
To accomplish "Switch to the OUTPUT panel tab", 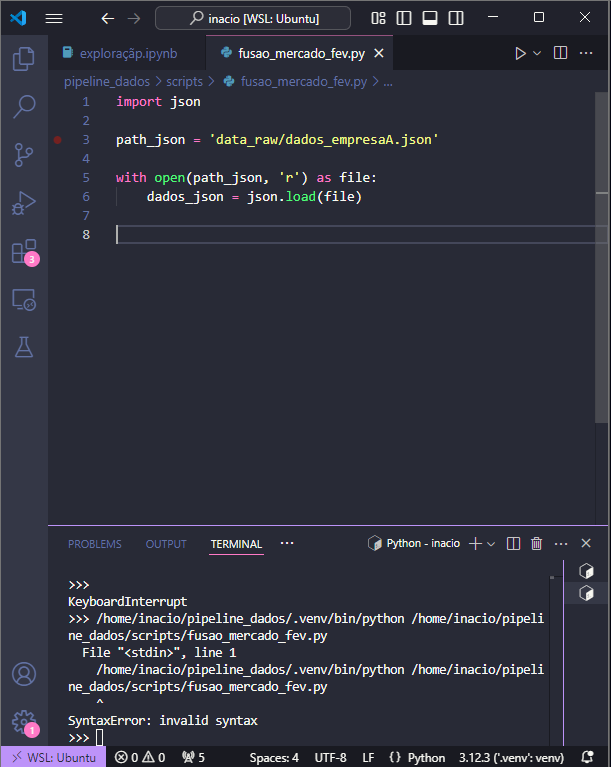I will [x=166, y=543].
